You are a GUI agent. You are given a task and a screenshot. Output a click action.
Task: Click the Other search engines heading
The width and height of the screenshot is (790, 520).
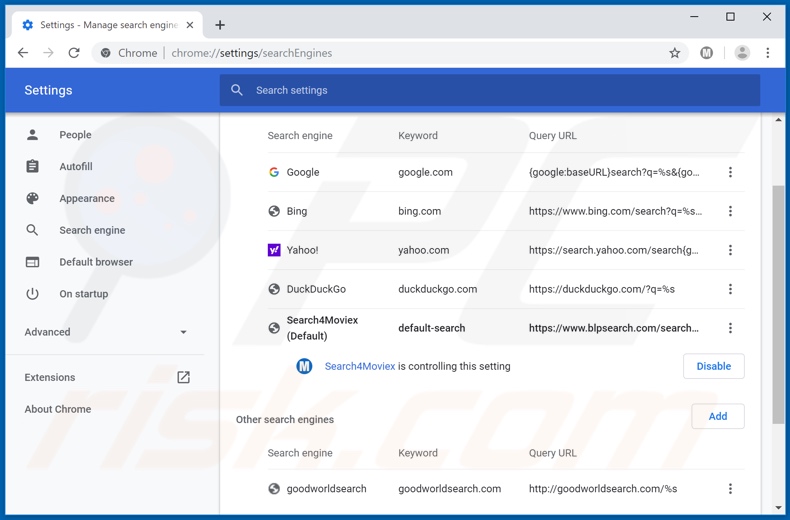[285, 419]
